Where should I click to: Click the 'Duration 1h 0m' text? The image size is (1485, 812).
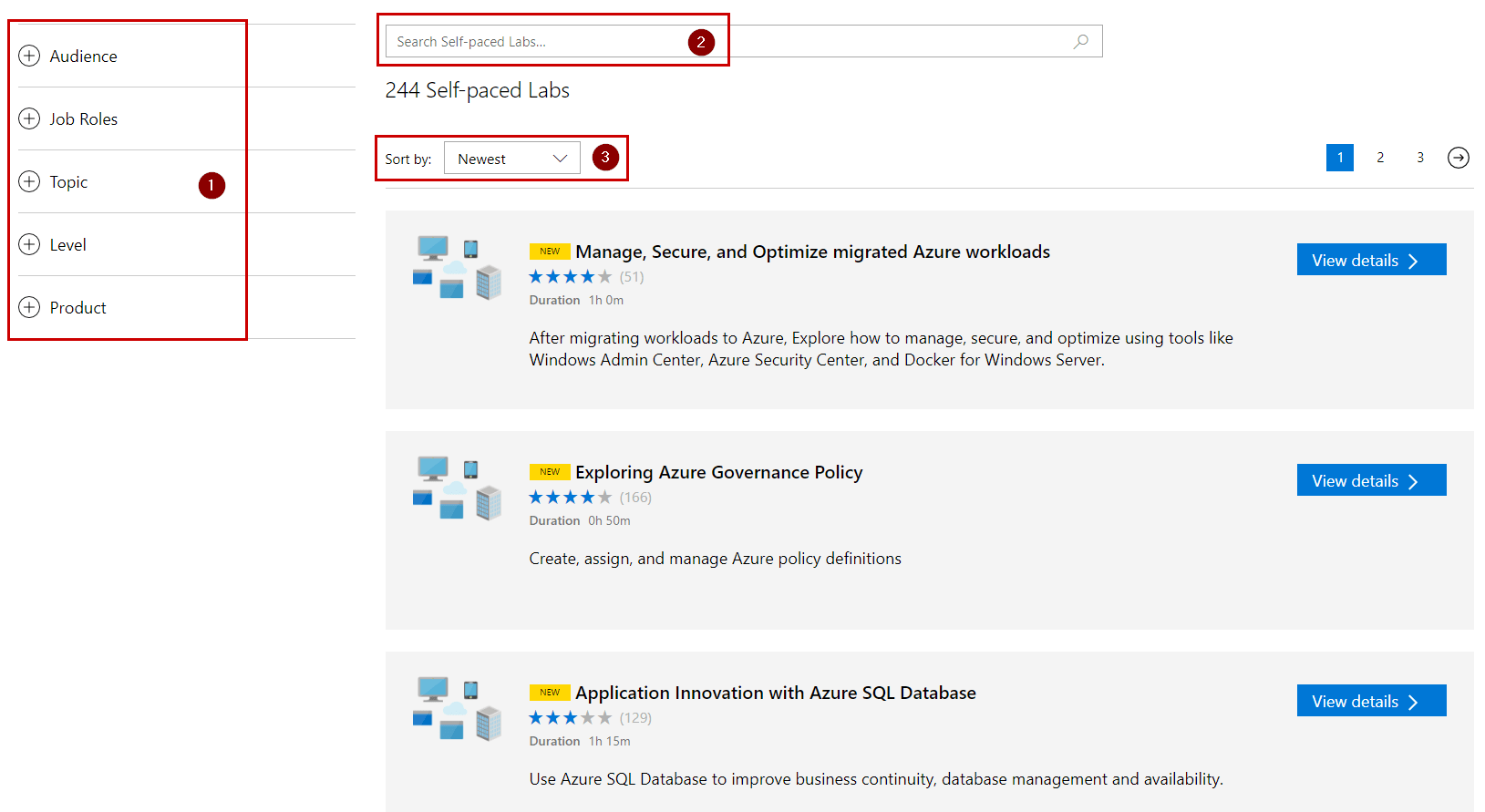(576, 300)
